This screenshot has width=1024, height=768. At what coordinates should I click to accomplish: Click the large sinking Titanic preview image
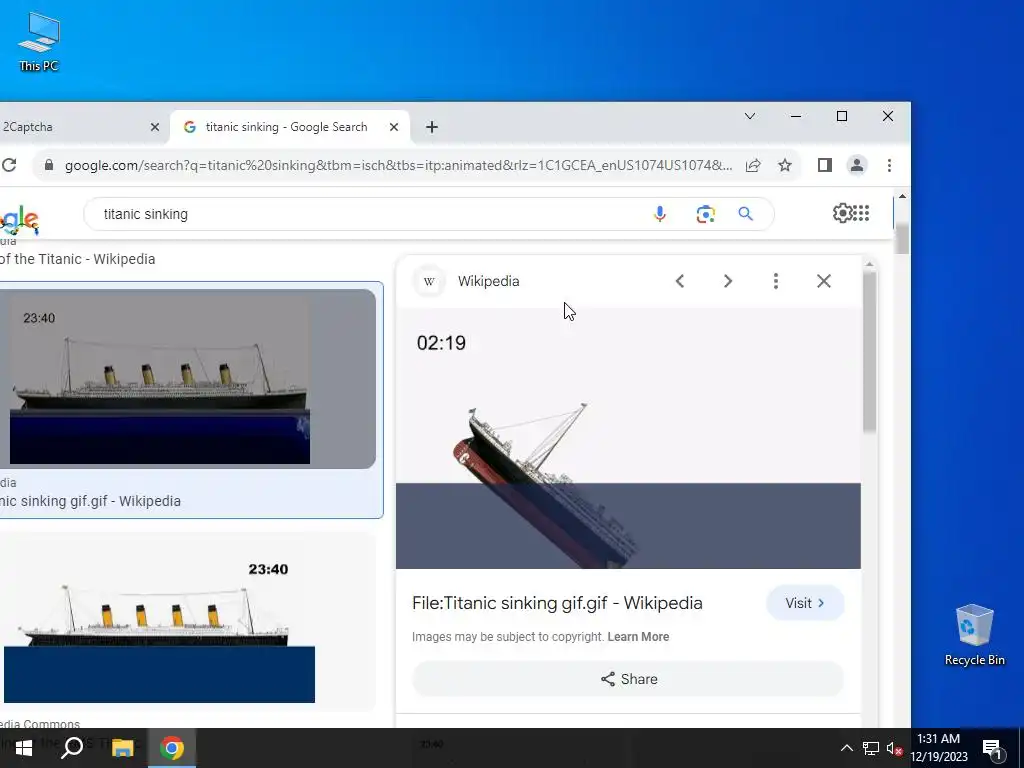point(628,438)
